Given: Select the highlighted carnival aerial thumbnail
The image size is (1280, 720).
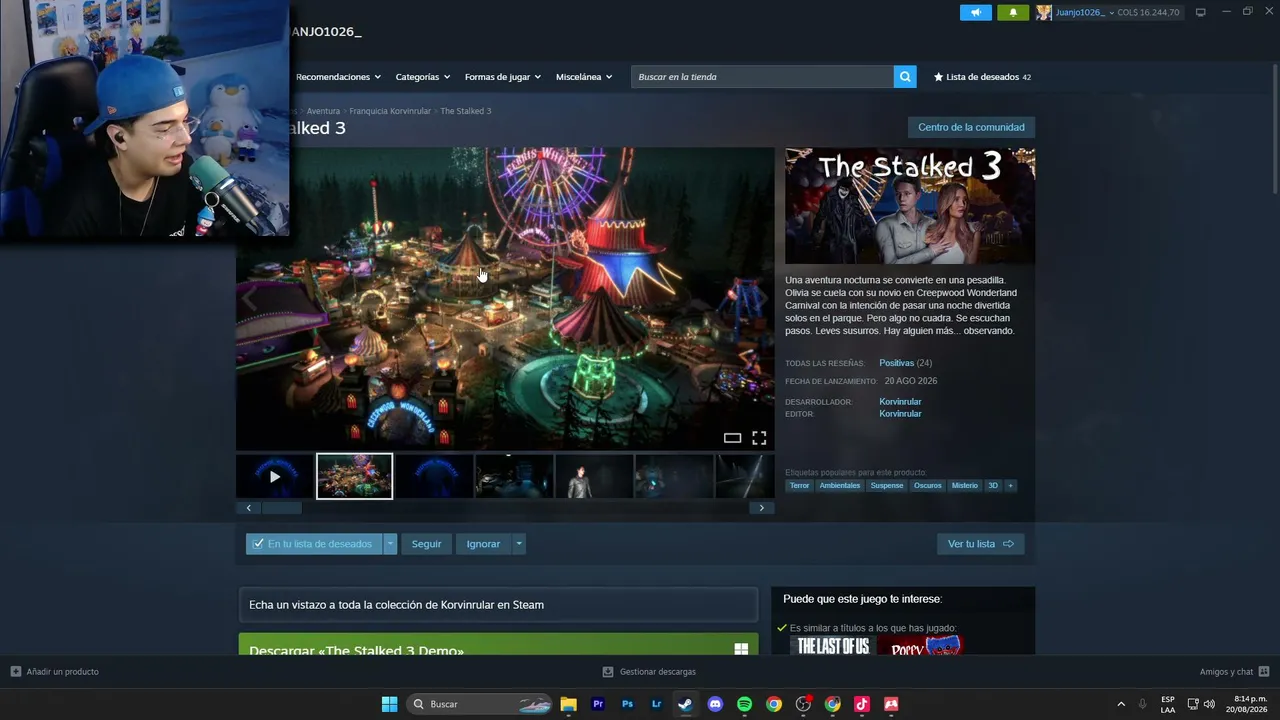Looking at the screenshot, I should [x=355, y=477].
